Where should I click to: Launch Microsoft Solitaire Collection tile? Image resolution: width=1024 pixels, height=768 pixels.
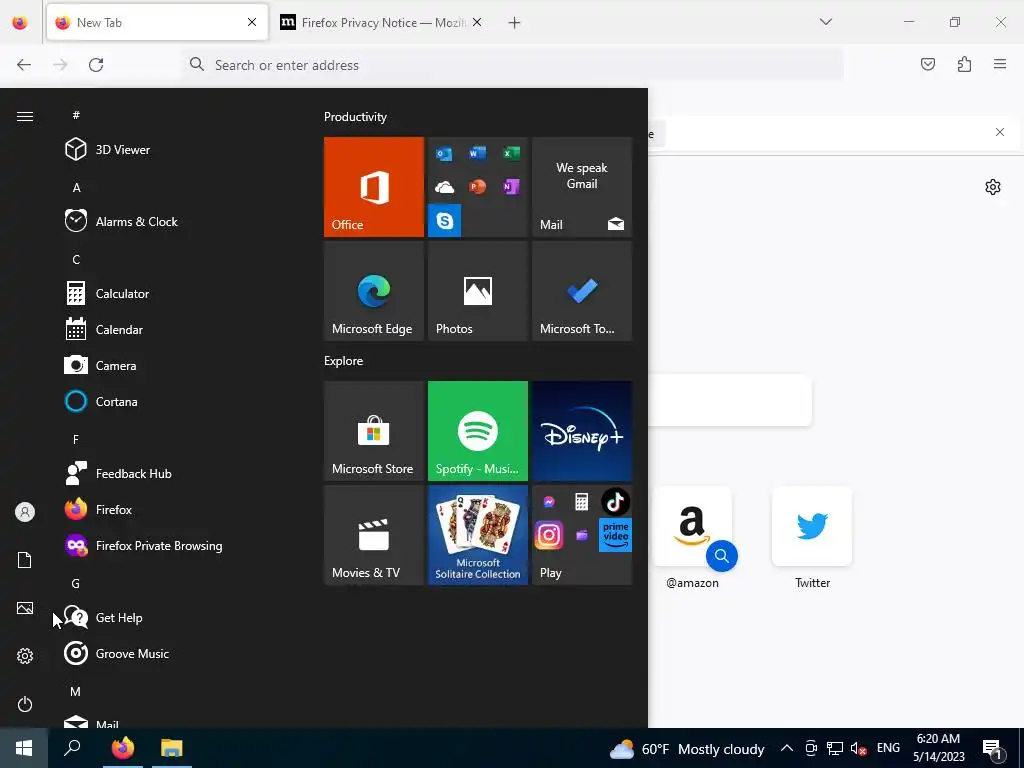click(477, 535)
